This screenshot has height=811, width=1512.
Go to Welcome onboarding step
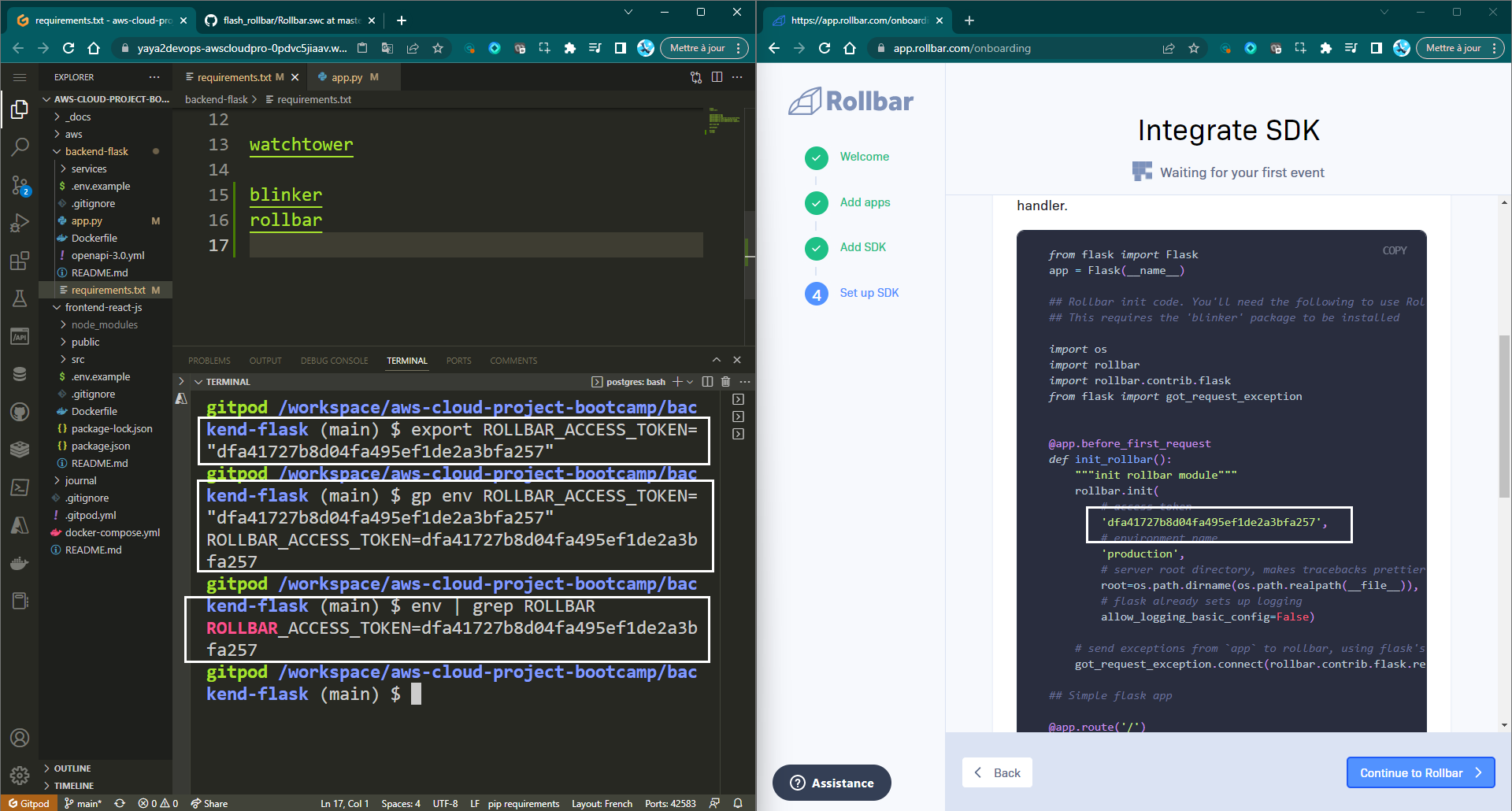click(x=864, y=157)
